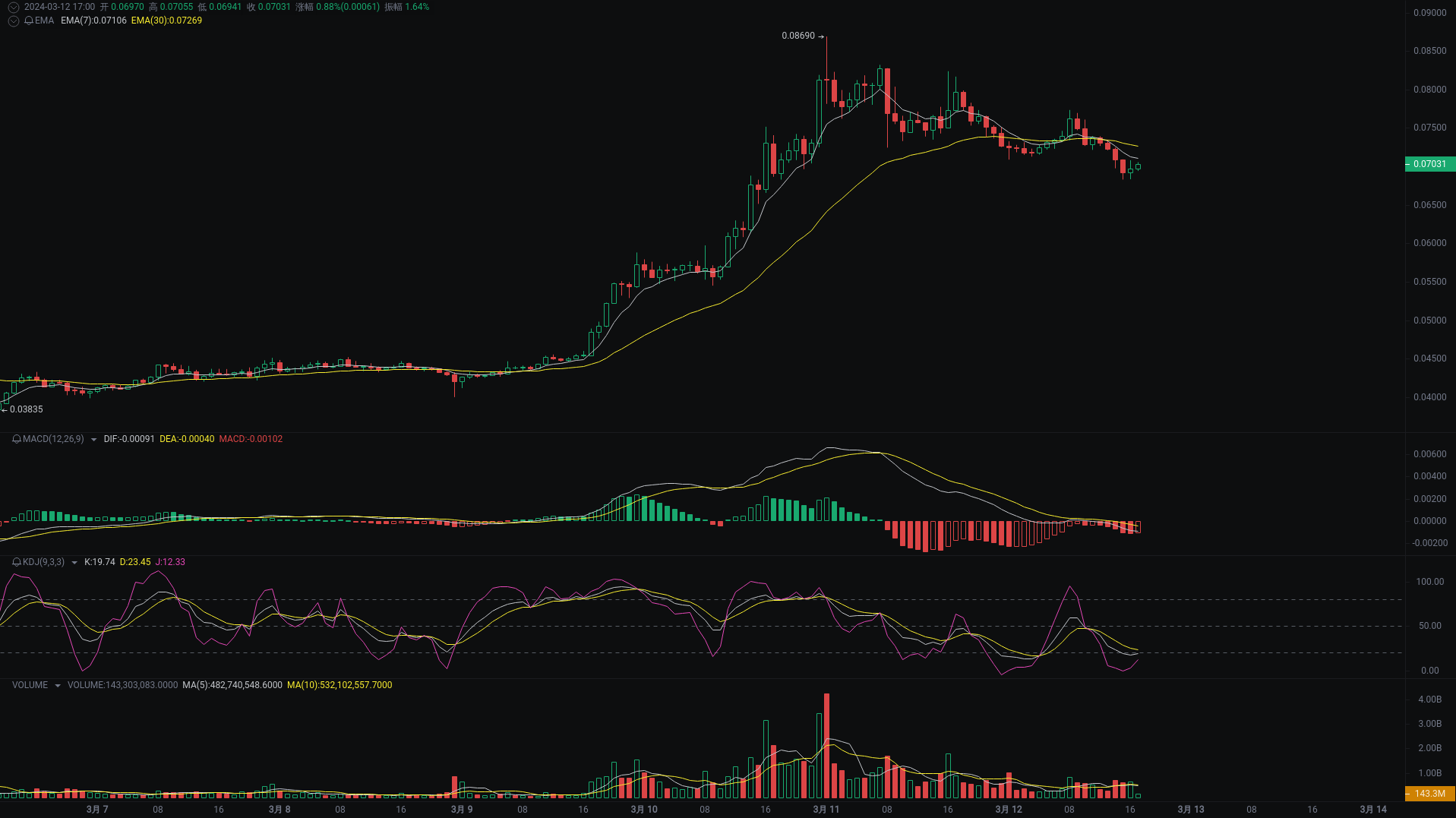This screenshot has height=818, width=1456.
Task: Click the 3月12 date label on the time axis
Action: click(x=1008, y=810)
